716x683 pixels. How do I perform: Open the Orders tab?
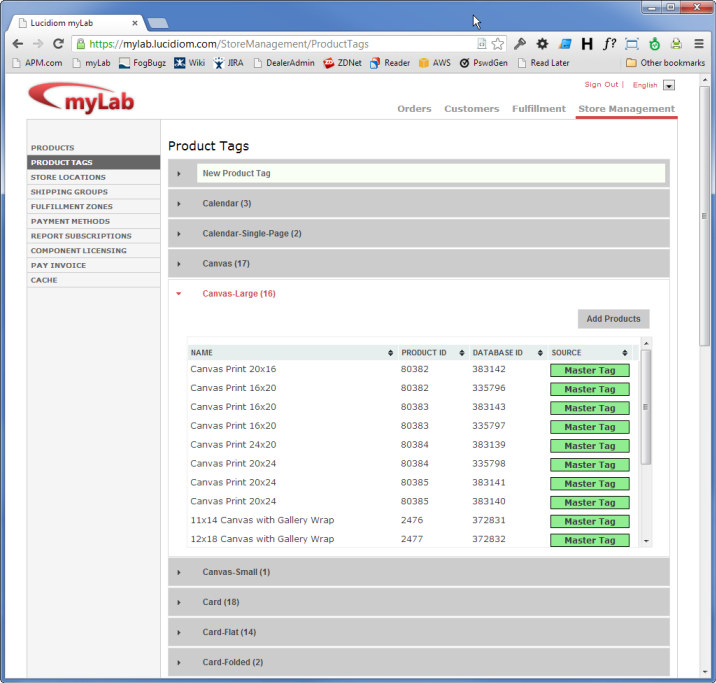pyautogui.click(x=414, y=109)
